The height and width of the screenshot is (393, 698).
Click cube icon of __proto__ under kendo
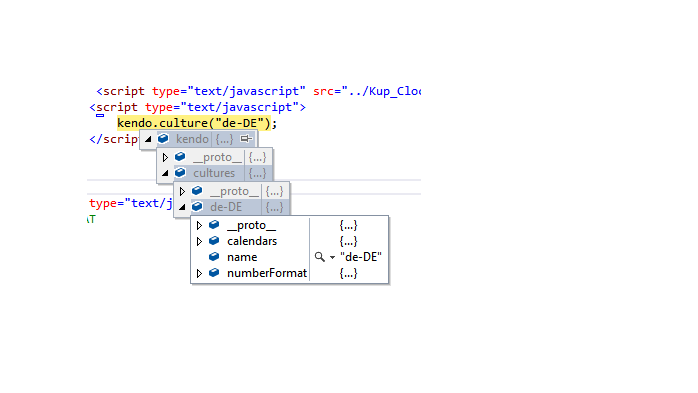click(180, 157)
